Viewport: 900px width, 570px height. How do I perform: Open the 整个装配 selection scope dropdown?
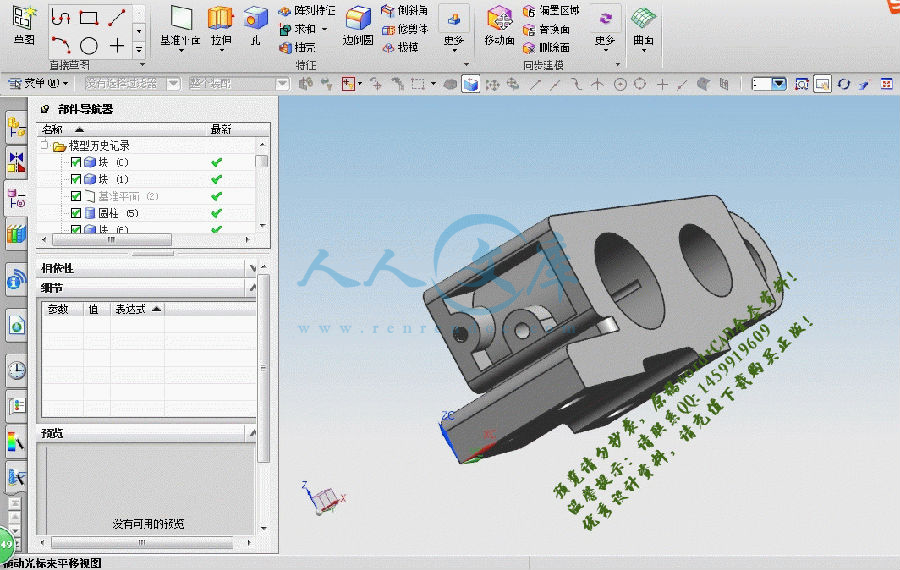(282, 84)
